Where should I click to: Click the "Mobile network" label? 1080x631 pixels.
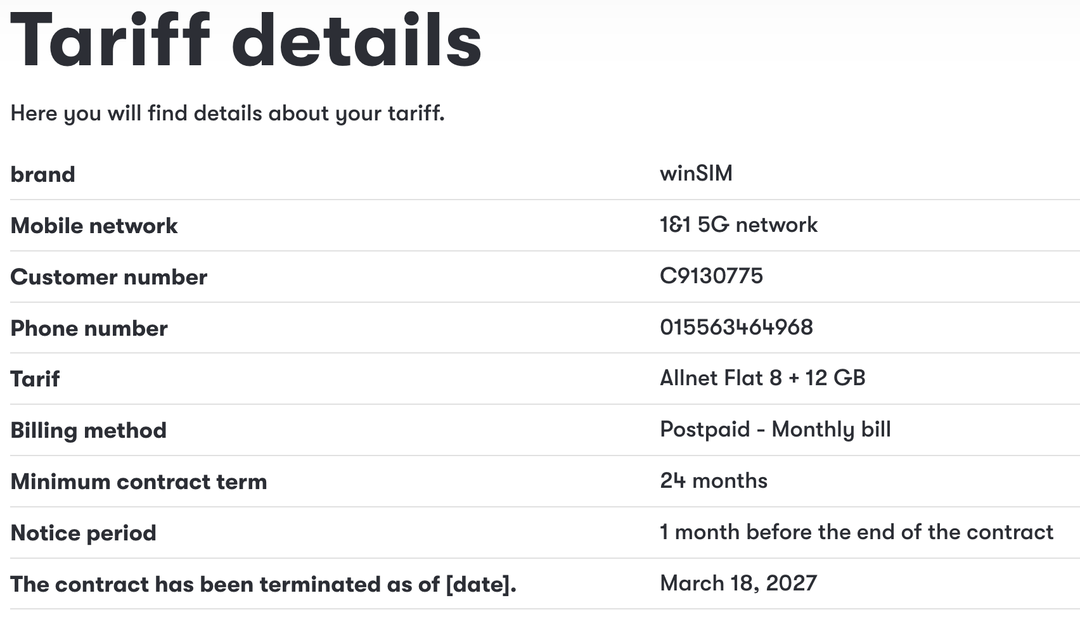94,226
